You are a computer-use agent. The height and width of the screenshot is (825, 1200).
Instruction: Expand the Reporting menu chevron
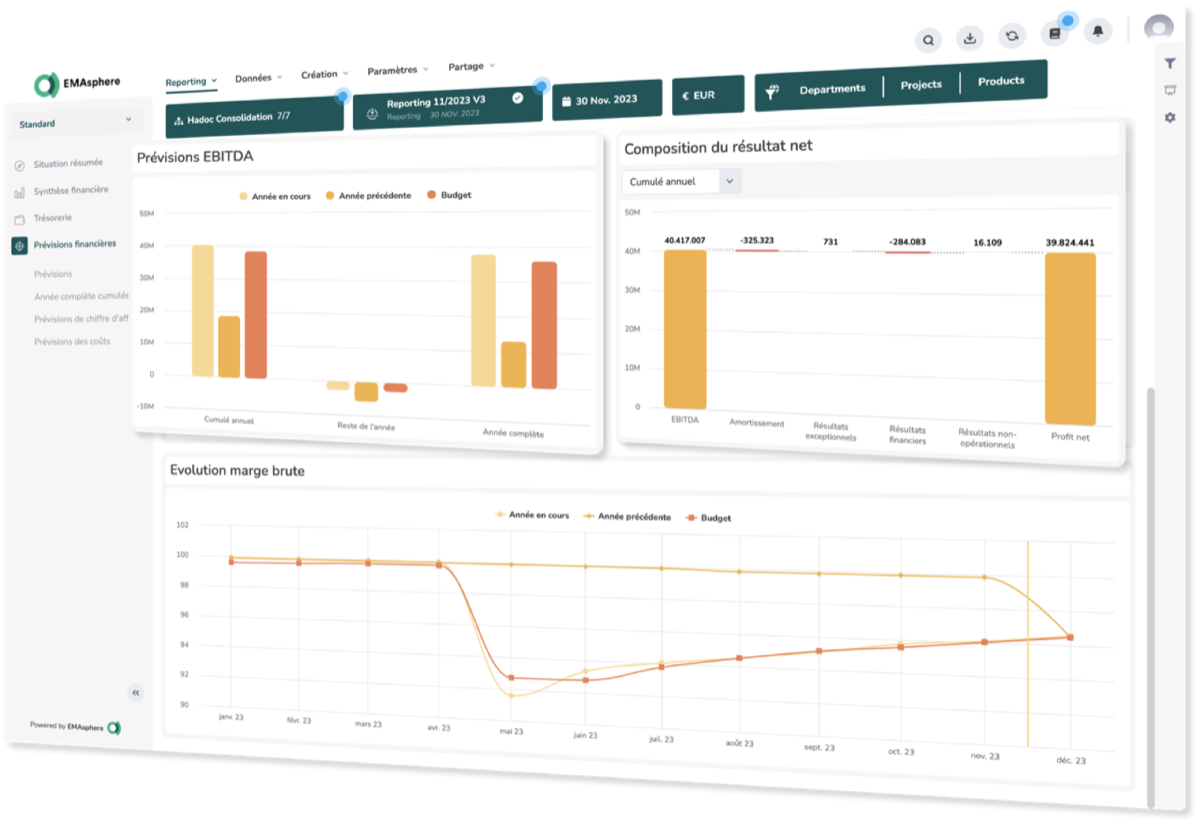(214, 81)
